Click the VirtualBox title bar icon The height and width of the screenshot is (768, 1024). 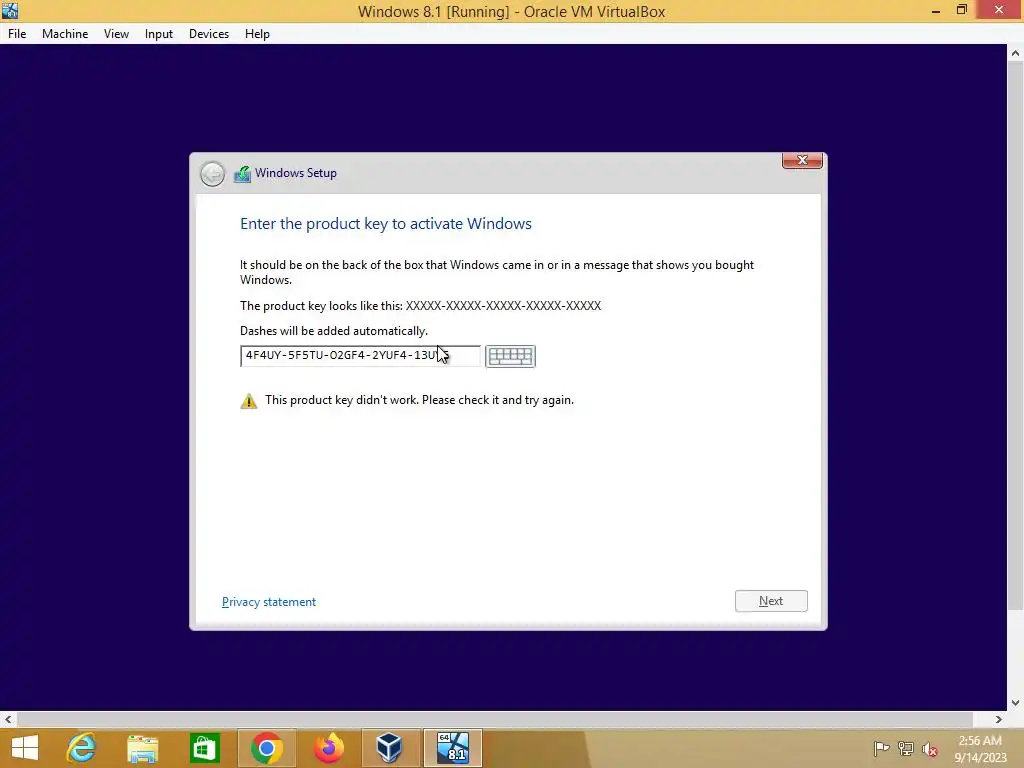pyautogui.click(x=10, y=10)
